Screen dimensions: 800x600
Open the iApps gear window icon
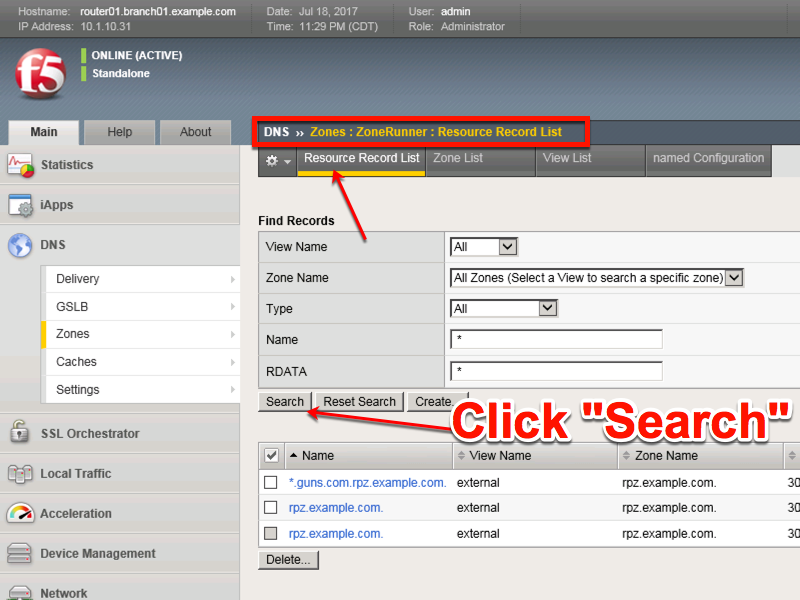click(20, 205)
